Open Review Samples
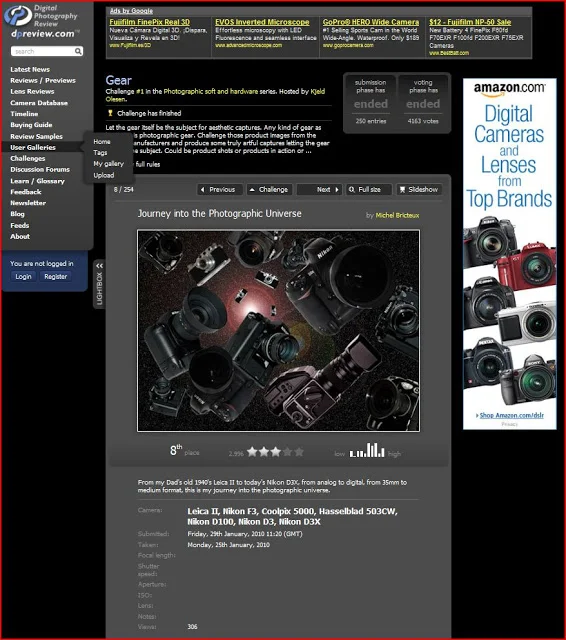This screenshot has width=566, height=640. tap(36, 136)
